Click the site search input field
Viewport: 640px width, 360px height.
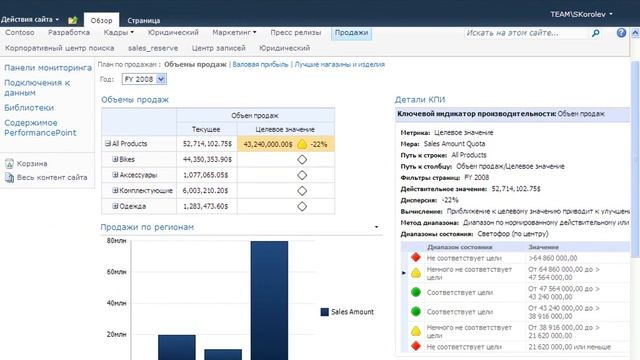pos(526,33)
